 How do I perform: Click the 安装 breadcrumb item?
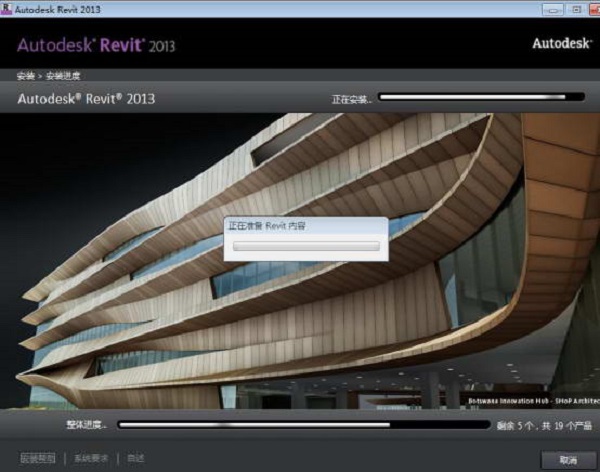pos(26,76)
